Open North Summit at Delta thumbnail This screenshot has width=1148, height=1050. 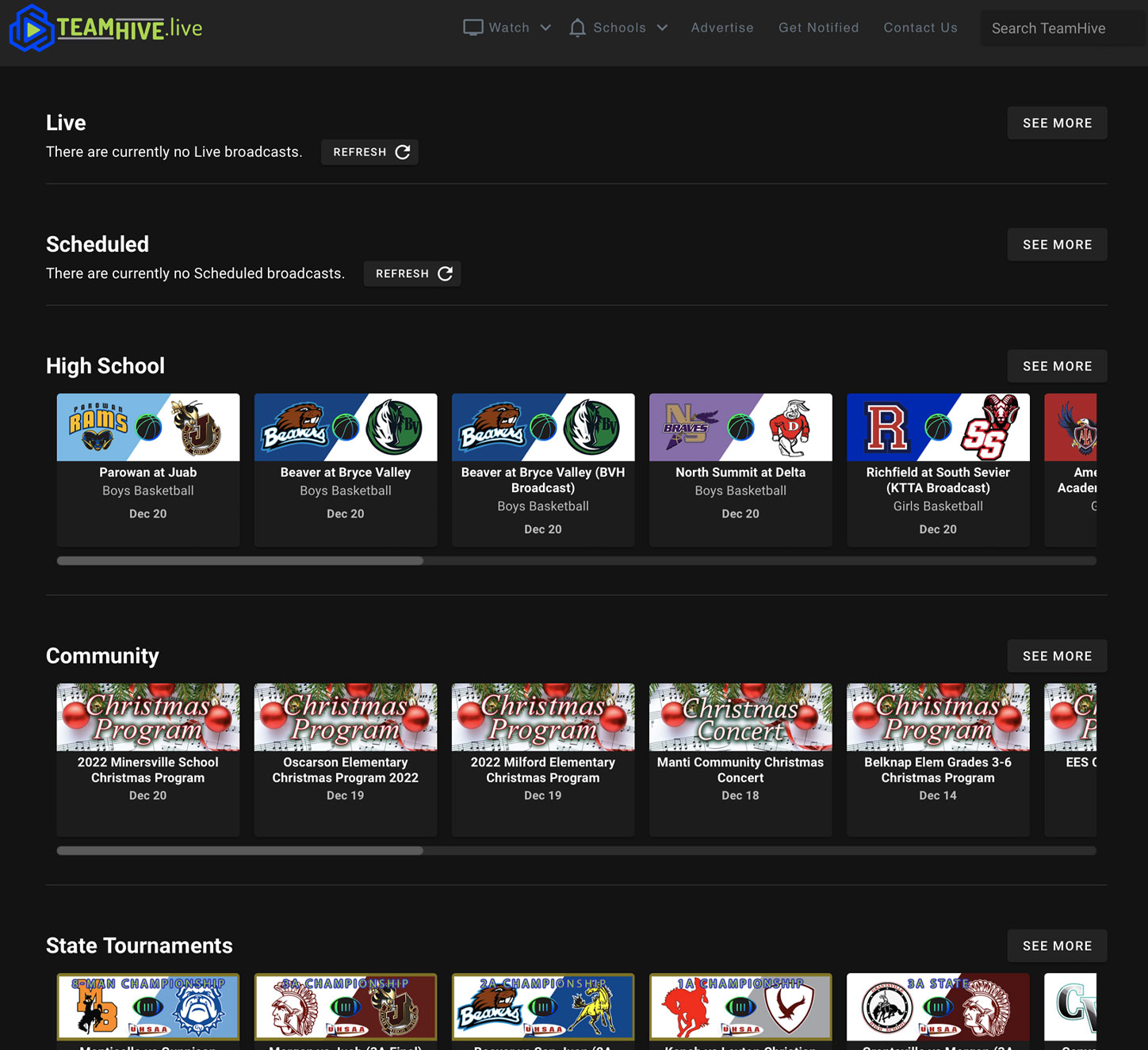(740, 427)
